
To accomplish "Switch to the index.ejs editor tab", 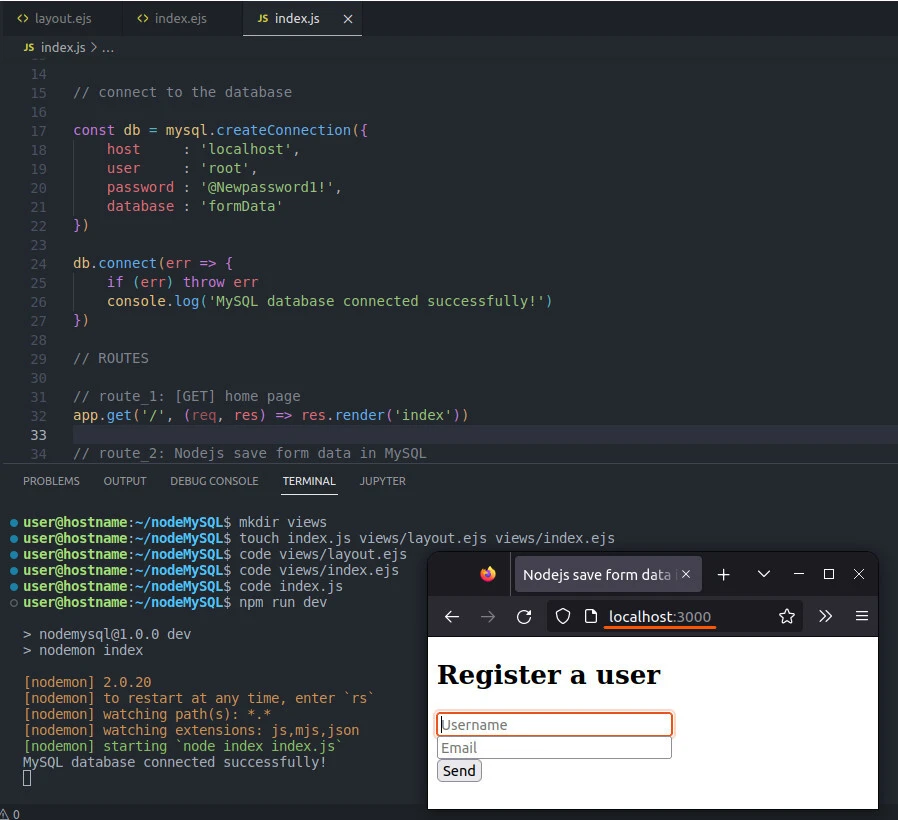I will pyautogui.click(x=180, y=19).
